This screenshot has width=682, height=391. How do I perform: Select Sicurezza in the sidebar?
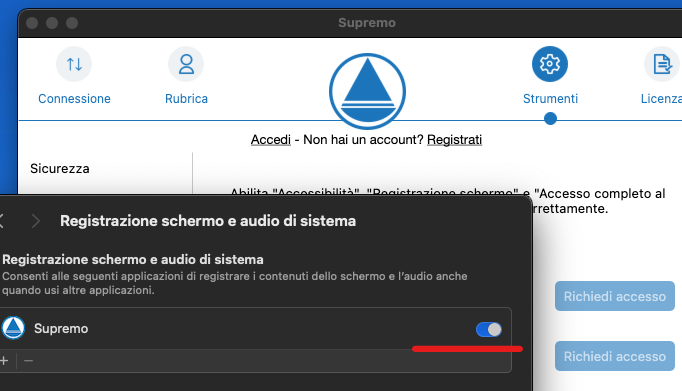60,168
